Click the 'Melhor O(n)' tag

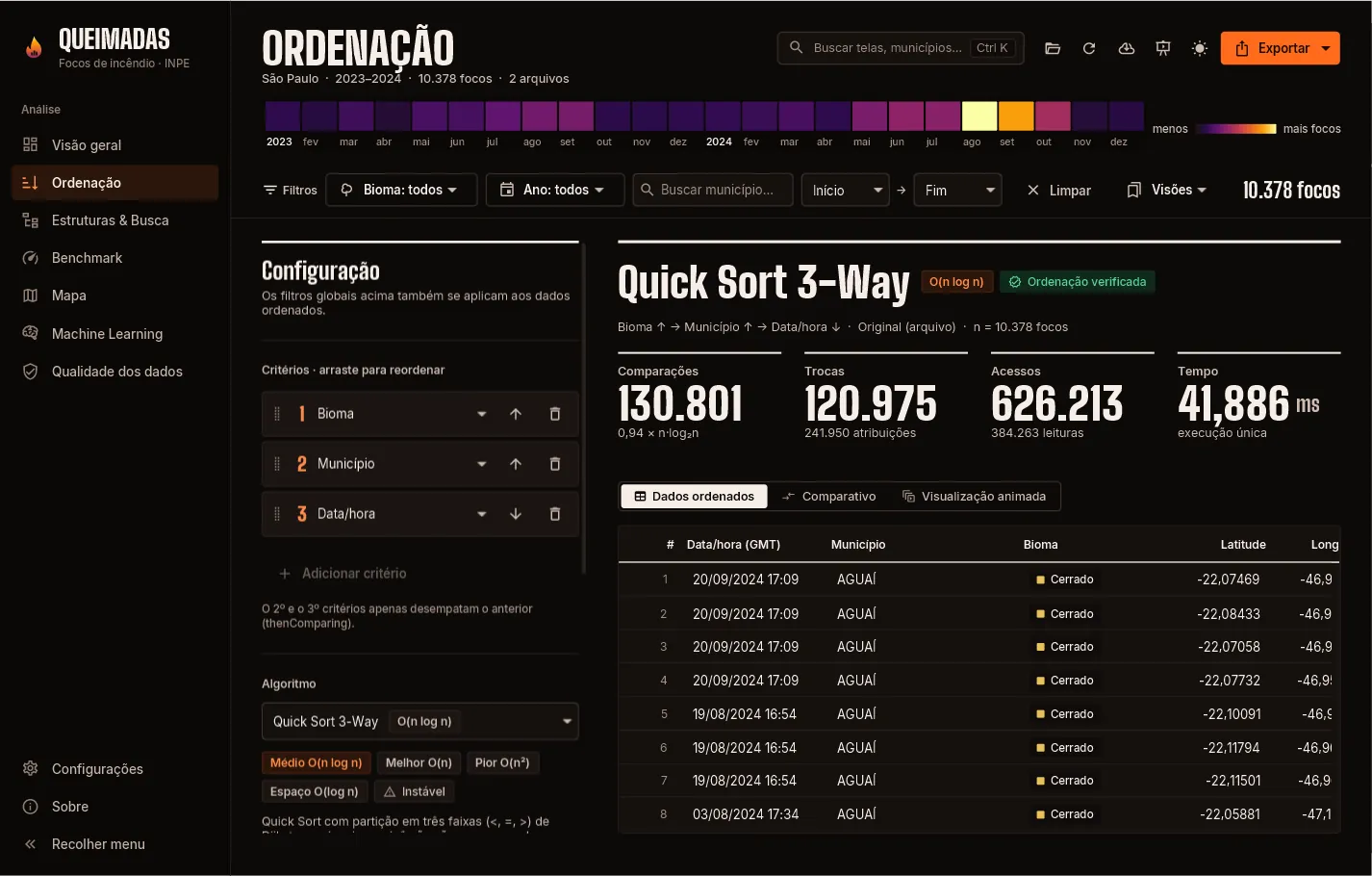[419, 762]
